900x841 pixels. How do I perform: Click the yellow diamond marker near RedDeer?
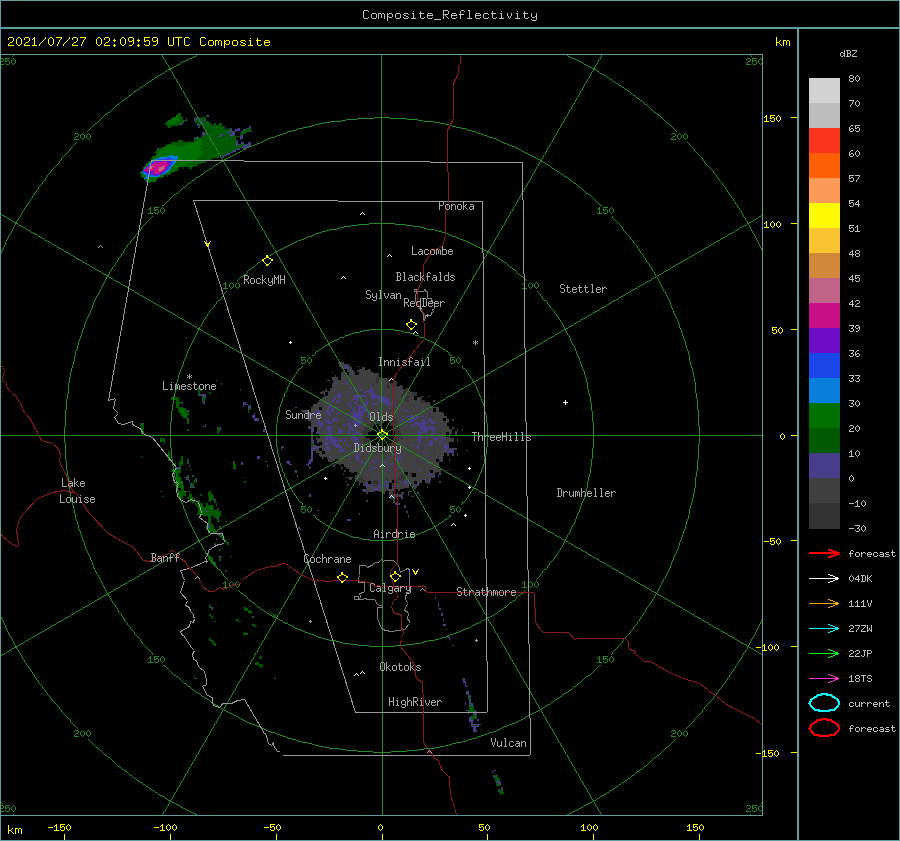[411, 325]
